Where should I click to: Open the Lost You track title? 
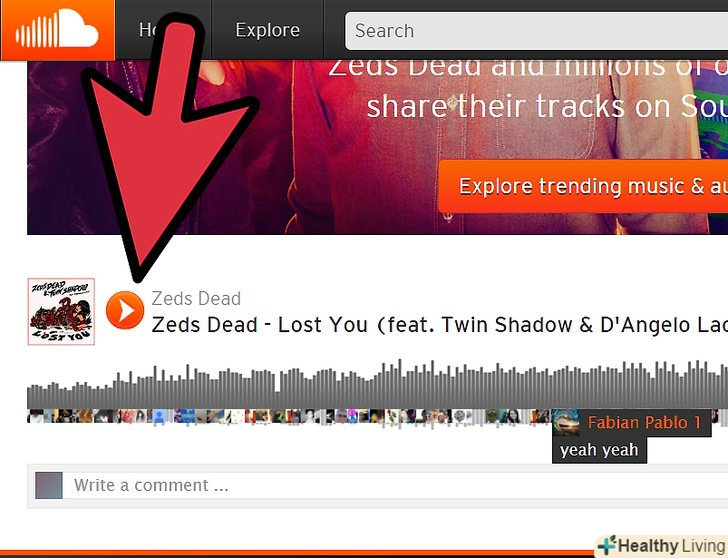click(x=439, y=324)
